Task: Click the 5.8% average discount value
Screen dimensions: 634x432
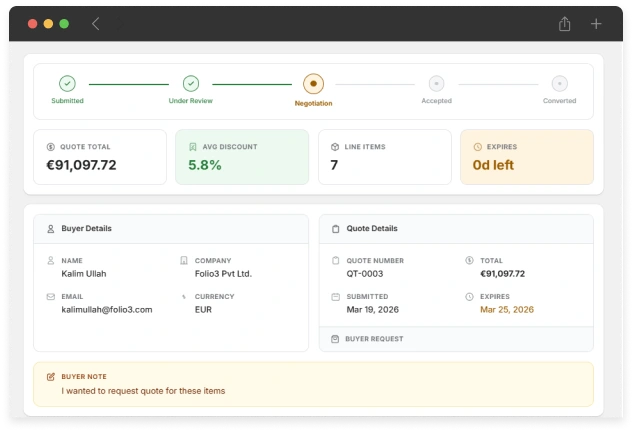Action: point(205,165)
